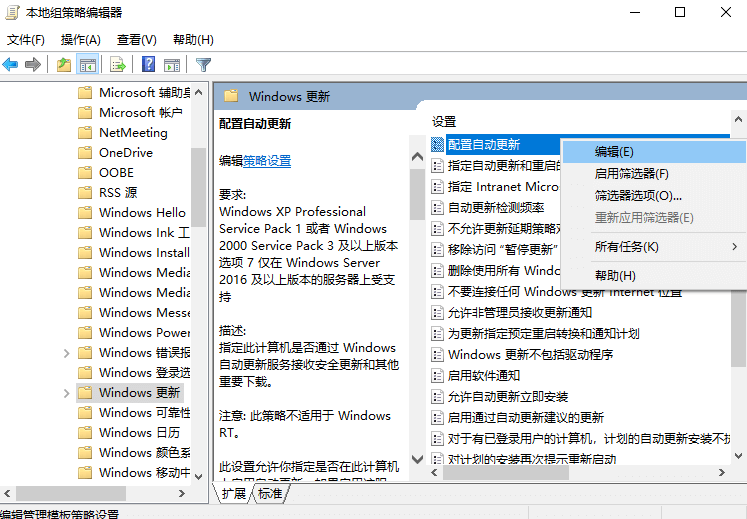Select 不要连接任何 Windows 更新 Internet 位置 policy
This screenshot has width=747, height=519.
coord(565,292)
